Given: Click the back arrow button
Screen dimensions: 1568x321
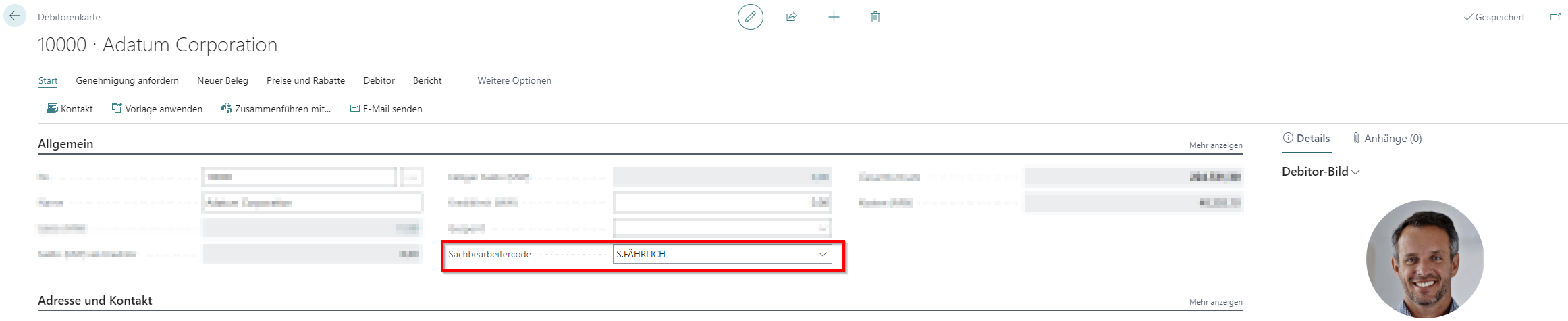Looking at the screenshot, I should (x=15, y=16).
